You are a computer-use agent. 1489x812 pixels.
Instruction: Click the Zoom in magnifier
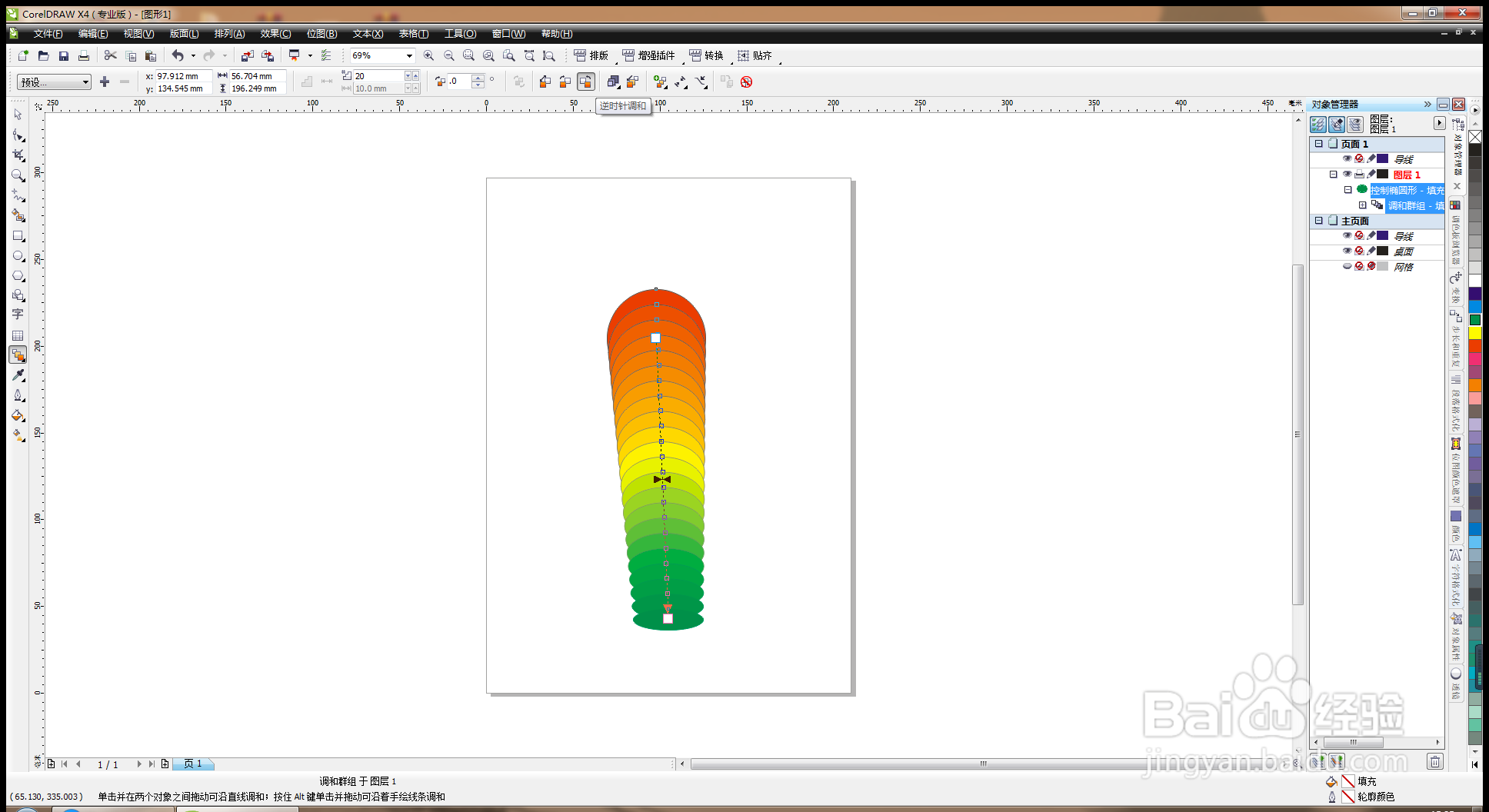pos(428,55)
